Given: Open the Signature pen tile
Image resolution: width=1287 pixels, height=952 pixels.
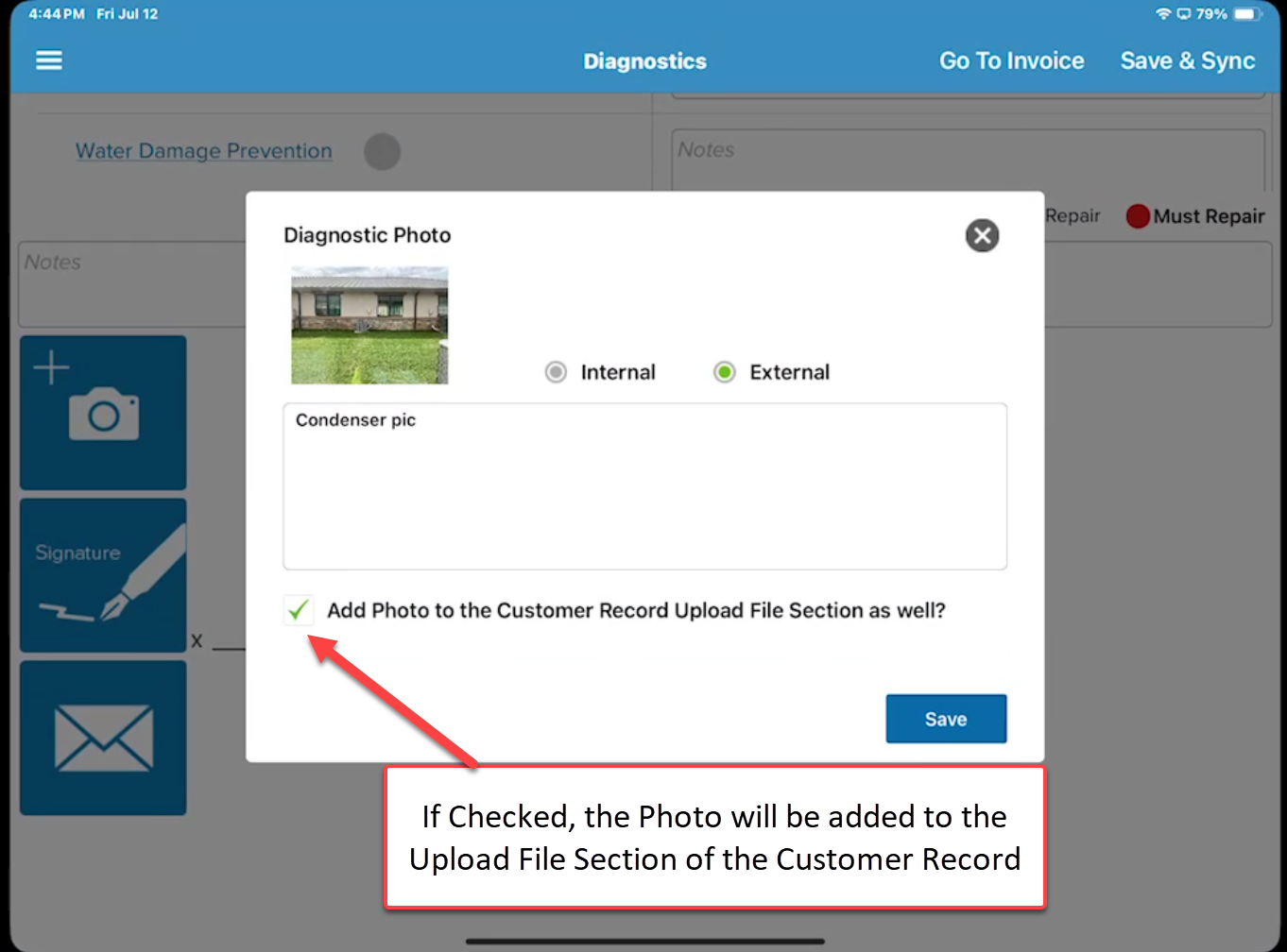Looking at the screenshot, I should [x=103, y=575].
